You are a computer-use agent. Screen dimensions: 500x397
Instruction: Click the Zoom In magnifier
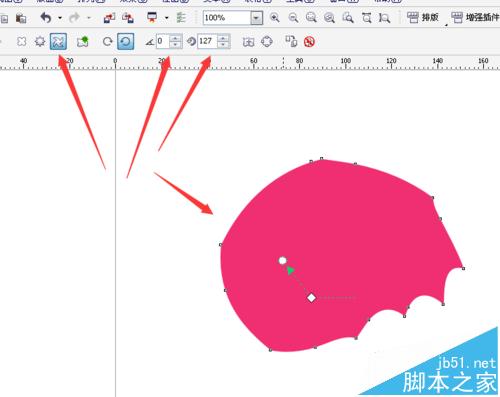tap(275, 17)
